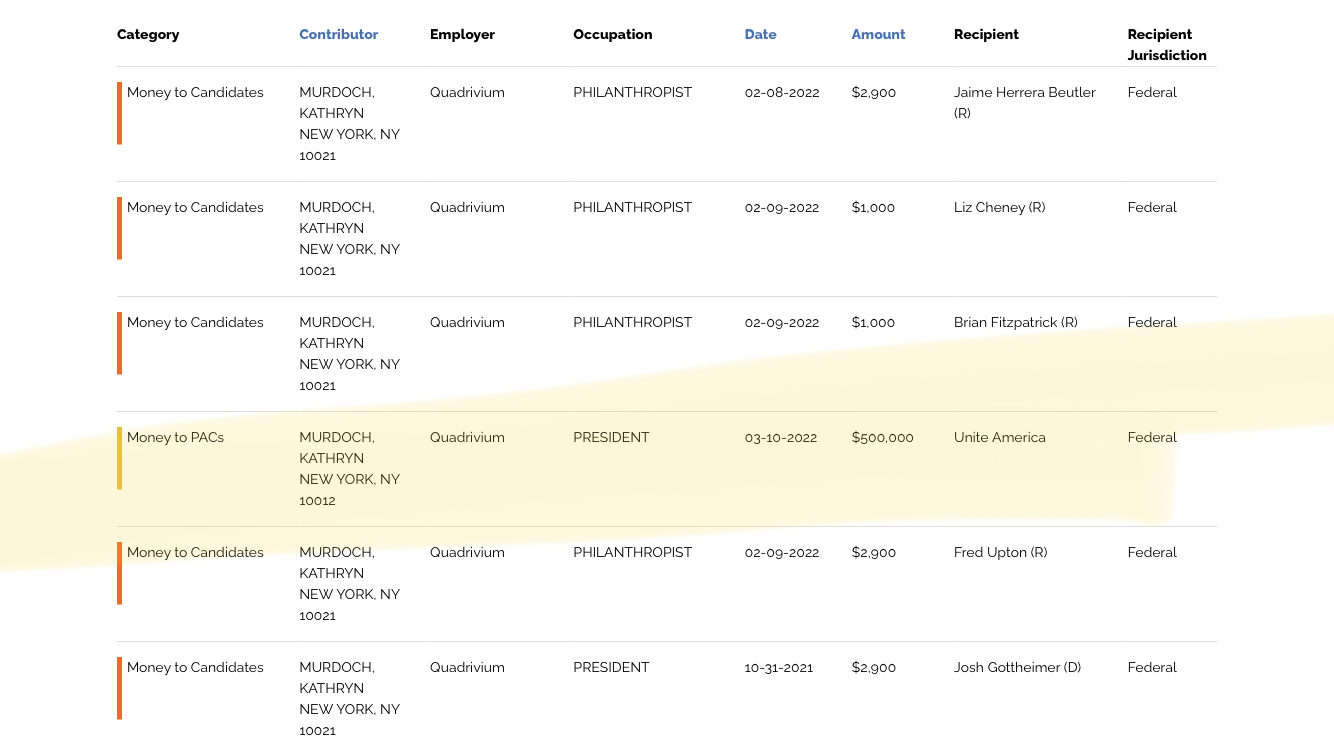This screenshot has width=1334, height=750.
Task: Select Money to Candidates in Fitzpatrick row
Action: click(x=195, y=322)
